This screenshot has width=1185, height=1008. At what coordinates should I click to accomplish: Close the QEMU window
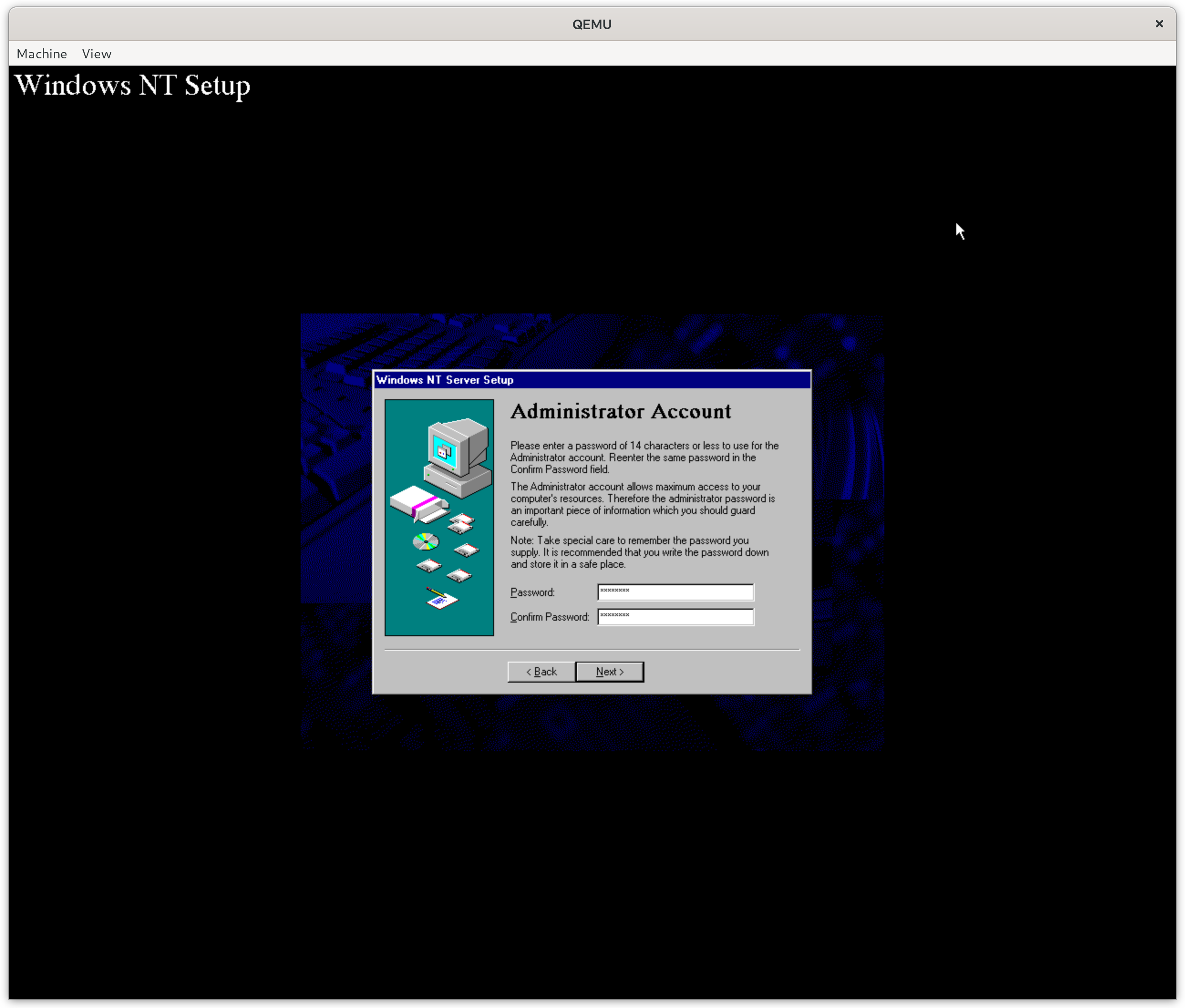coord(1159,24)
